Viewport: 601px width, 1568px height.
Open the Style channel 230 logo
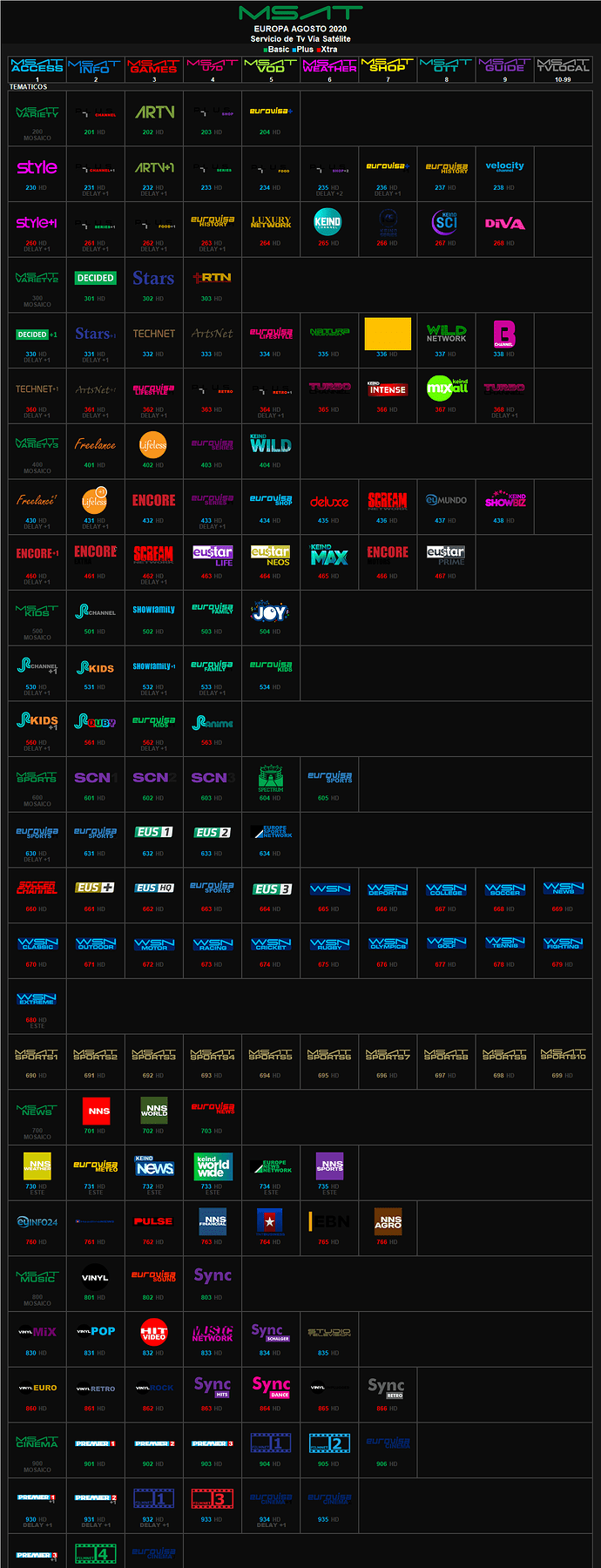37,166
